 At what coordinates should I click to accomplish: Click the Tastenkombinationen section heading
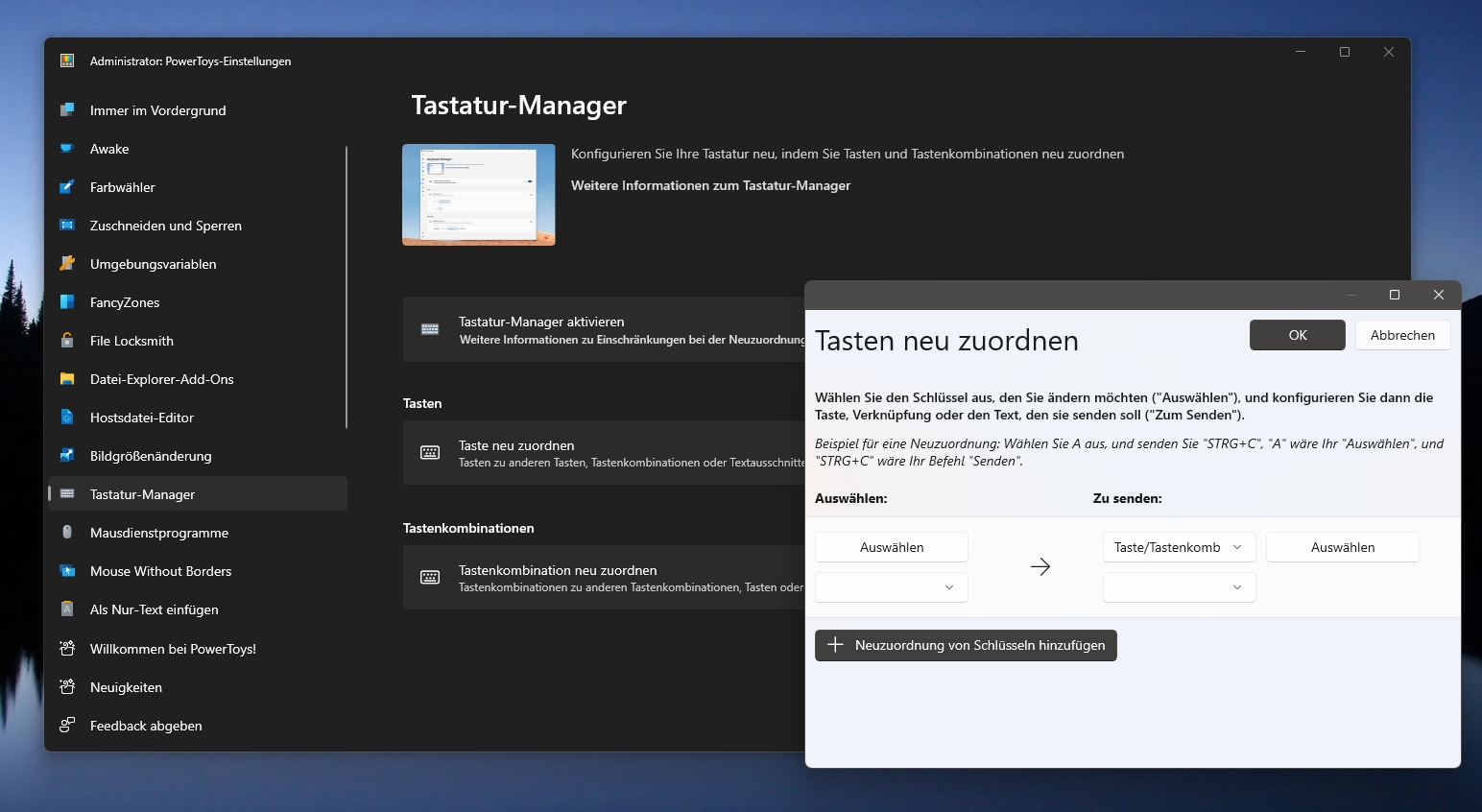(468, 528)
